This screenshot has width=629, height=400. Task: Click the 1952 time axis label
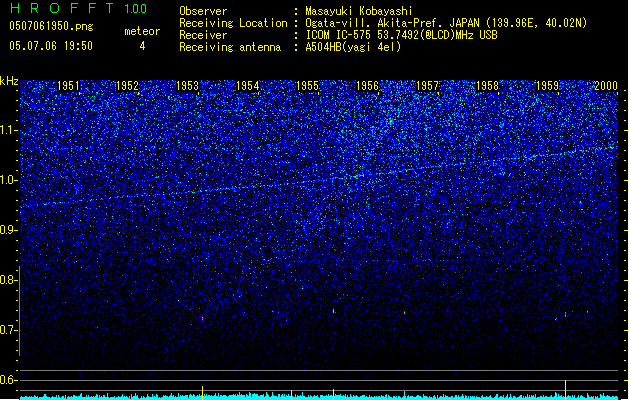[127, 85]
